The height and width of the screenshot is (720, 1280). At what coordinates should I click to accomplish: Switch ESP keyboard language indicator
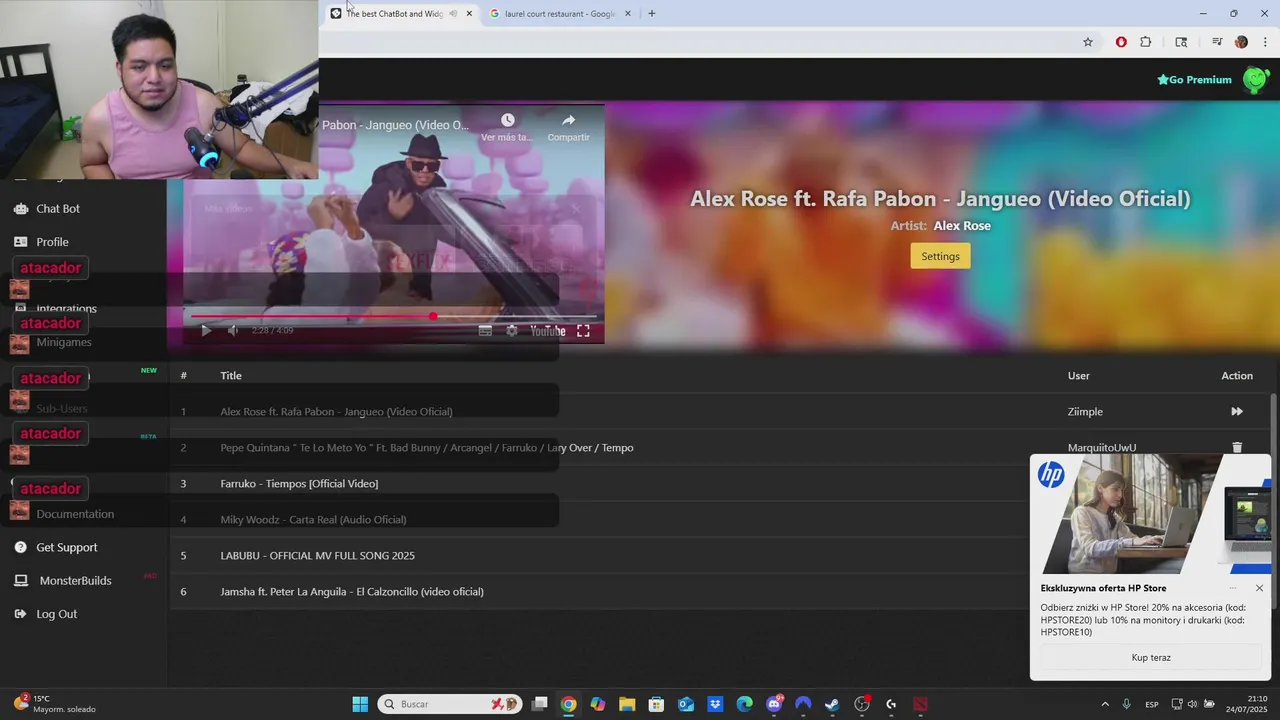pyautogui.click(x=1152, y=704)
